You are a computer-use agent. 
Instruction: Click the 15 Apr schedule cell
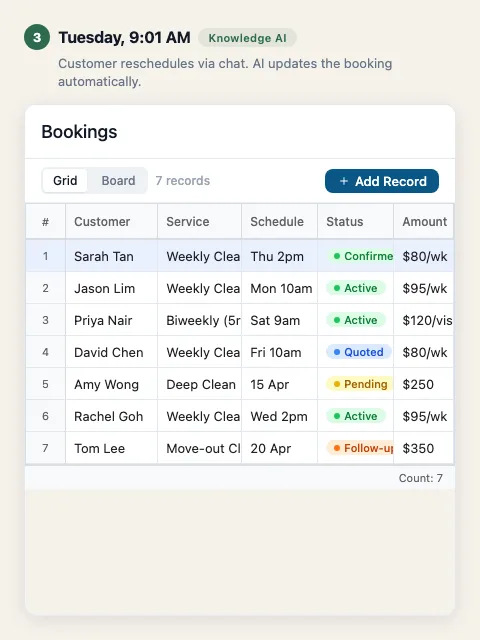pos(280,384)
